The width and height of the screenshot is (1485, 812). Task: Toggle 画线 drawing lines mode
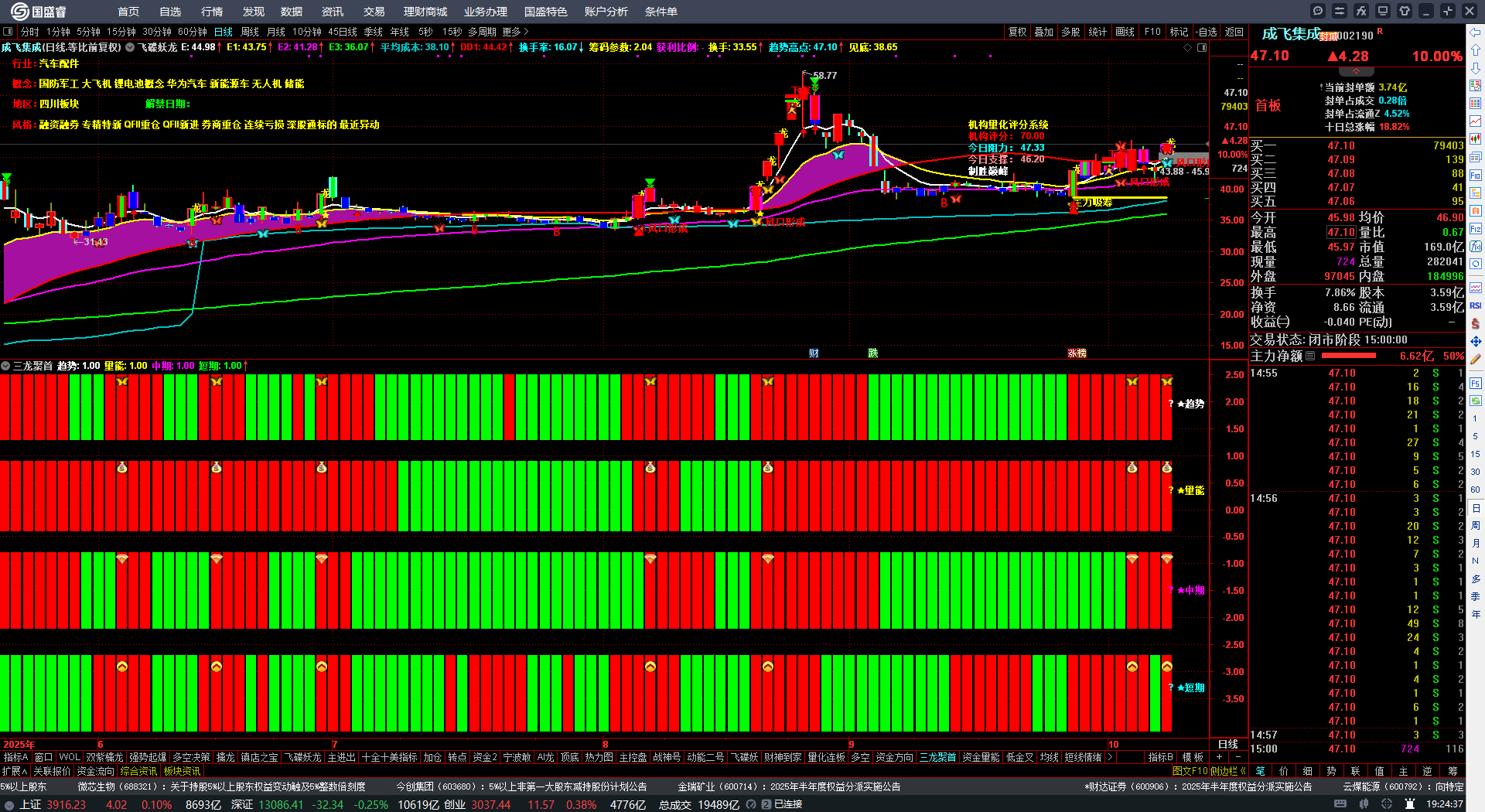[1125, 32]
